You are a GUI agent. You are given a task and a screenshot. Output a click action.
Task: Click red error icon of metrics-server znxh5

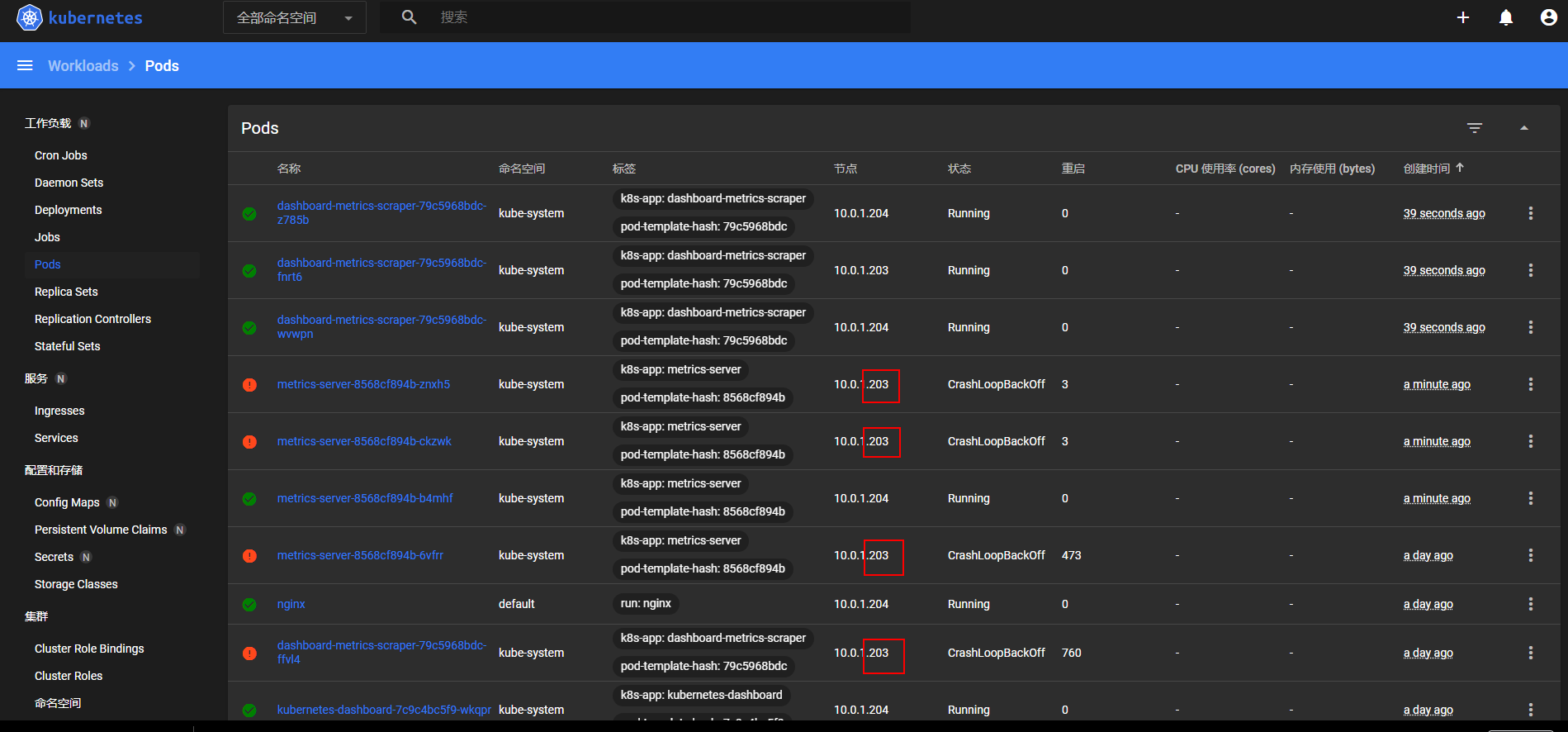(x=249, y=385)
